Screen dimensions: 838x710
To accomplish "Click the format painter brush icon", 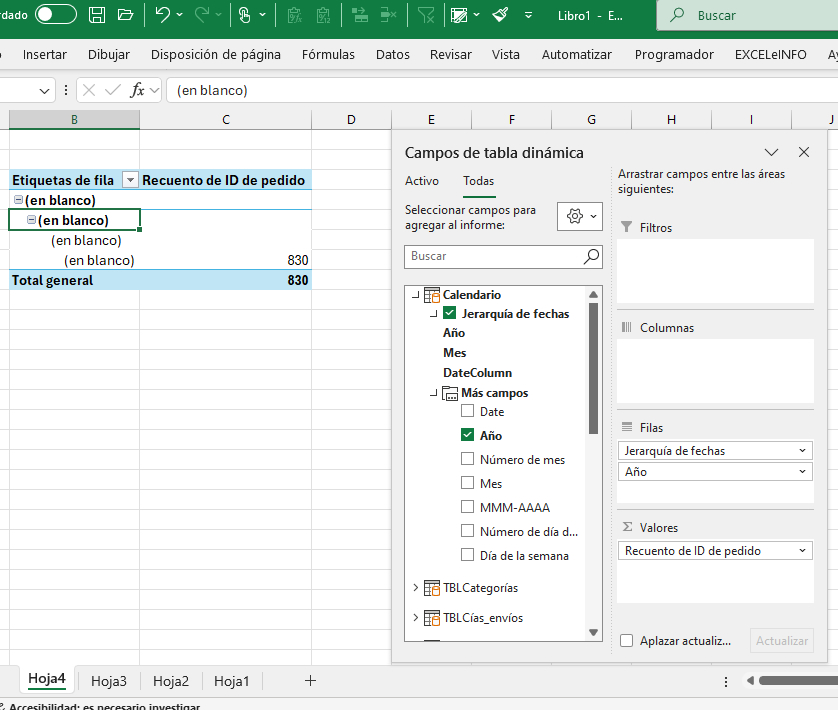I will 500,15.
